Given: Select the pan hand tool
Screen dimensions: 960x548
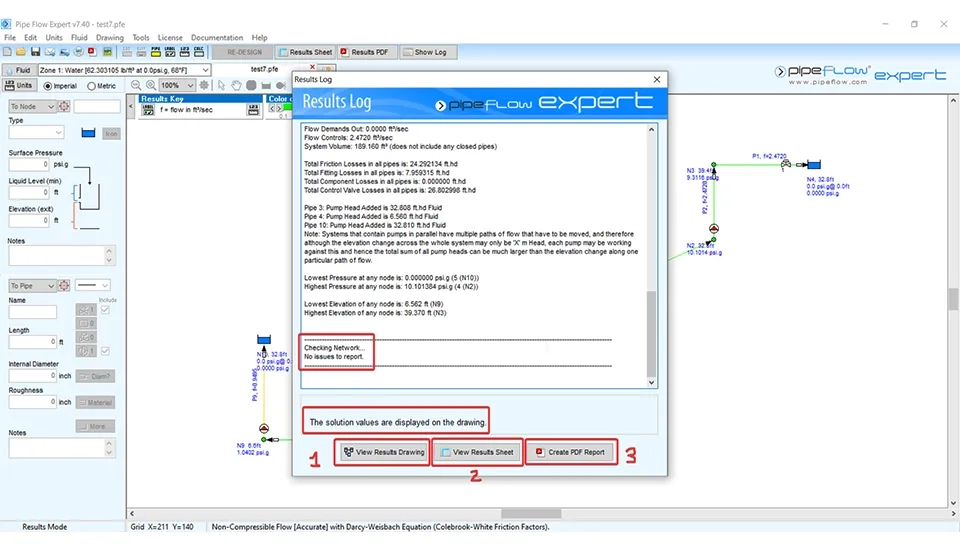Looking at the screenshot, I should click(x=236, y=86).
